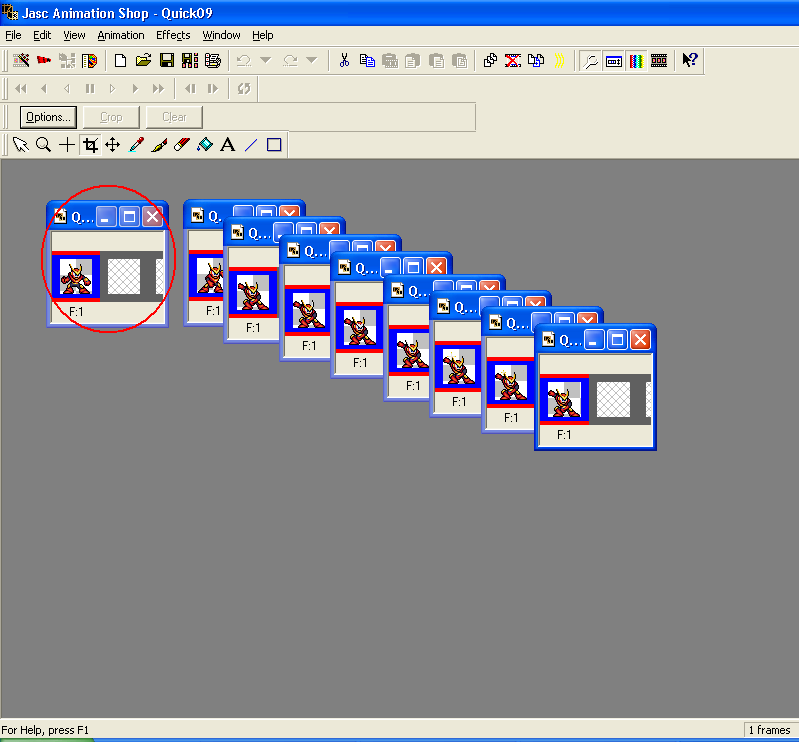Select the Paintbrush tool
The image size is (799, 742).
(x=159, y=145)
